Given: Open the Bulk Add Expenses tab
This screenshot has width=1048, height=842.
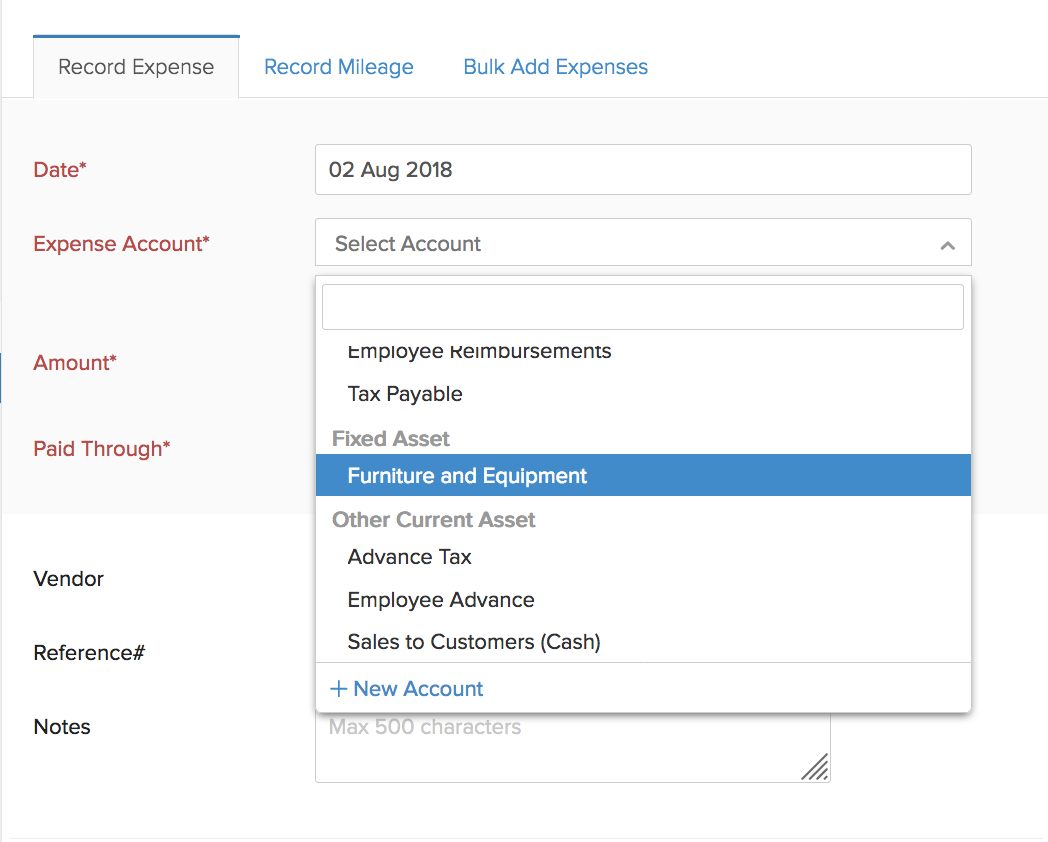Looking at the screenshot, I should click(x=555, y=67).
